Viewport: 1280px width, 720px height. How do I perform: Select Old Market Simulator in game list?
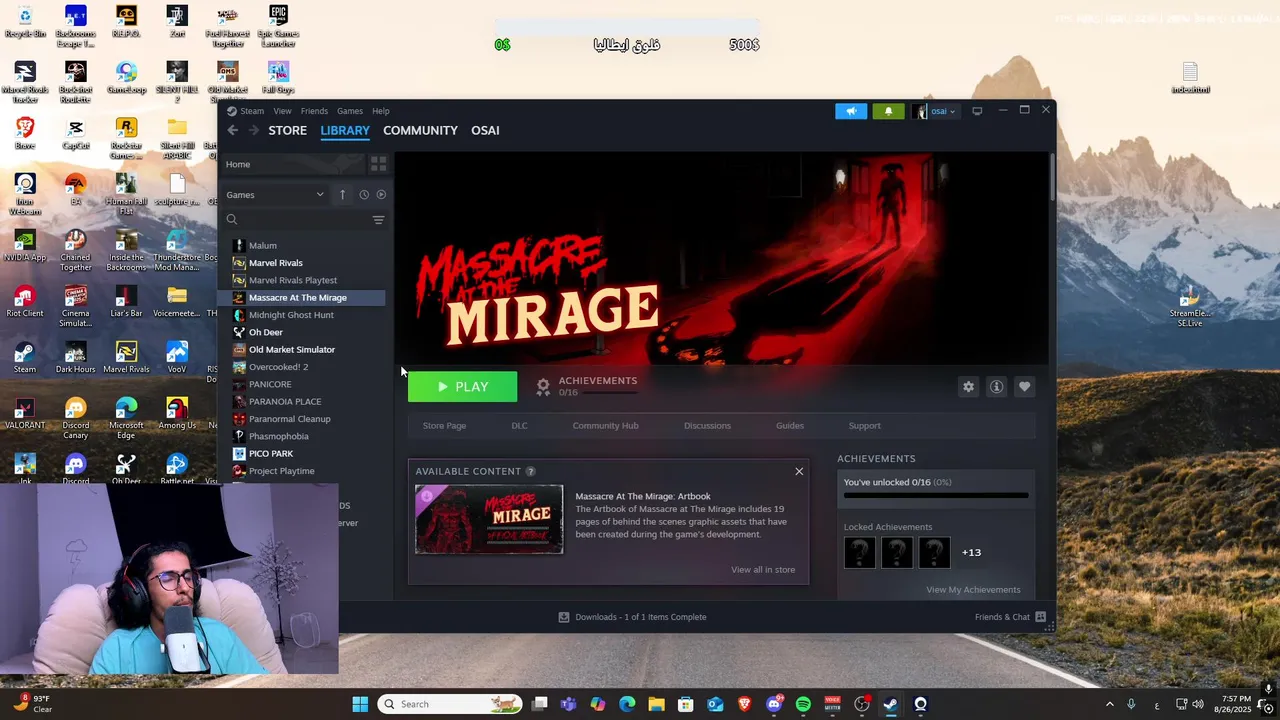[292, 350]
